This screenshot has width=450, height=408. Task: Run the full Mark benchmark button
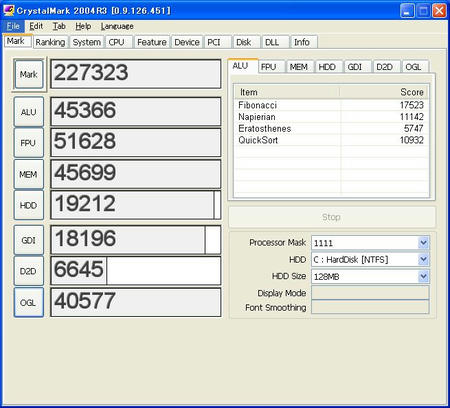point(29,74)
